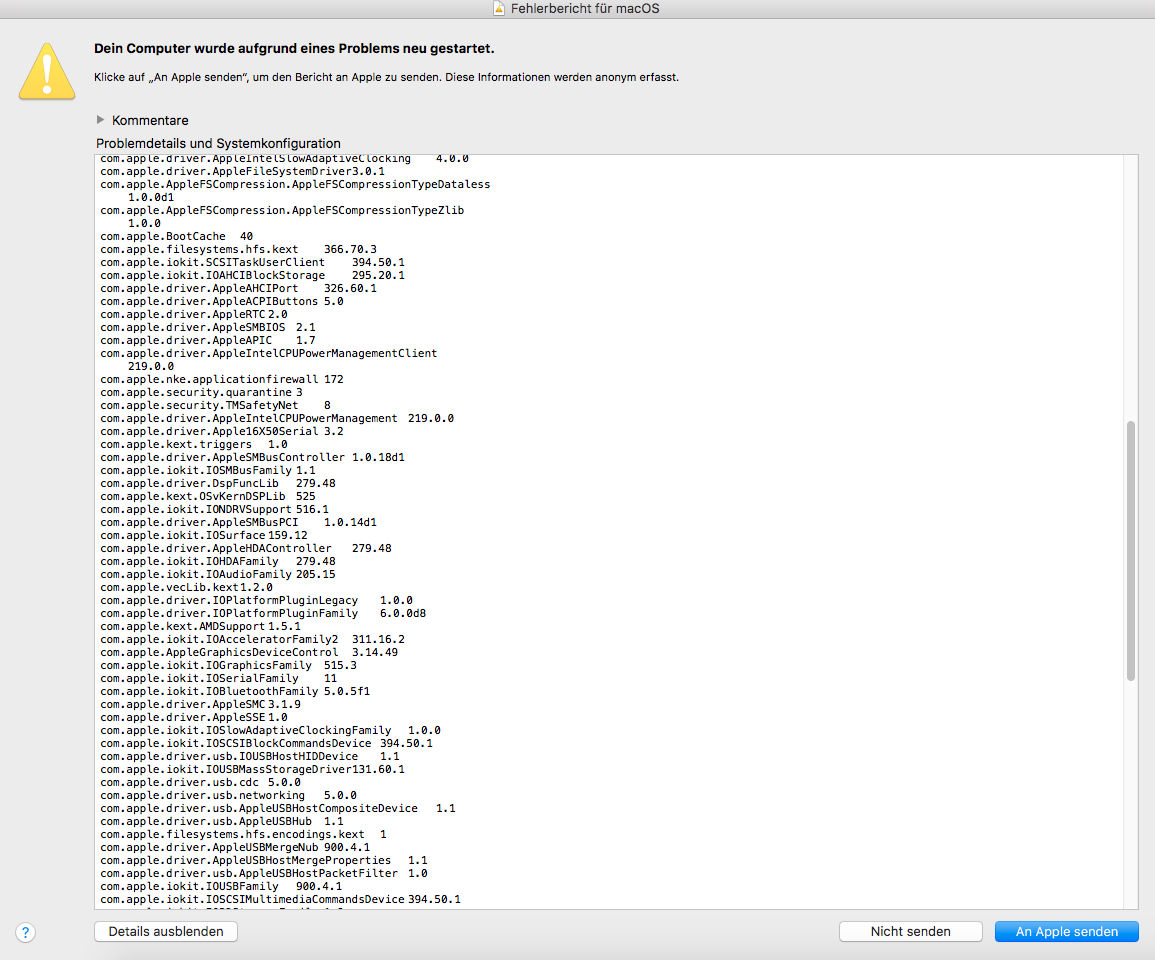Click the com.apple.iokit.IOAudioFamily 205.15 line
Image resolution: width=1155 pixels, height=960 pixels.
(x=218, y=575)
